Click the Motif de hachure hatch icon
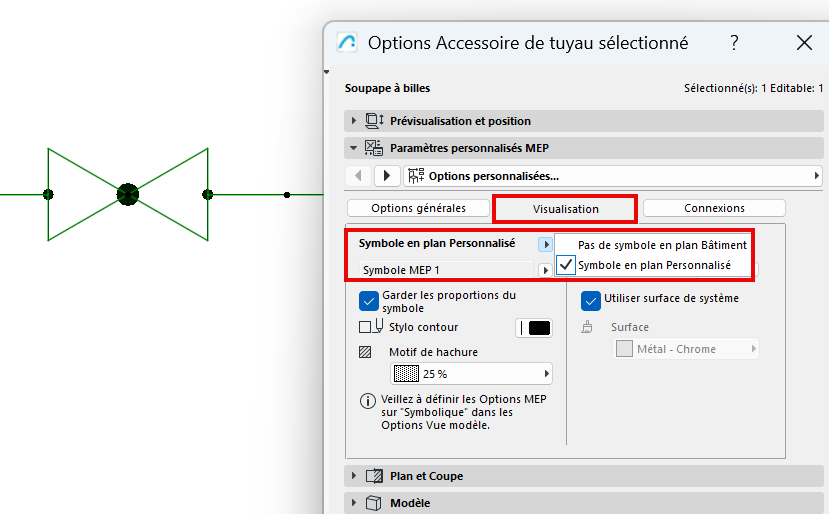Image resolution: width=829 pixels, height=514 pixels. 365,352
